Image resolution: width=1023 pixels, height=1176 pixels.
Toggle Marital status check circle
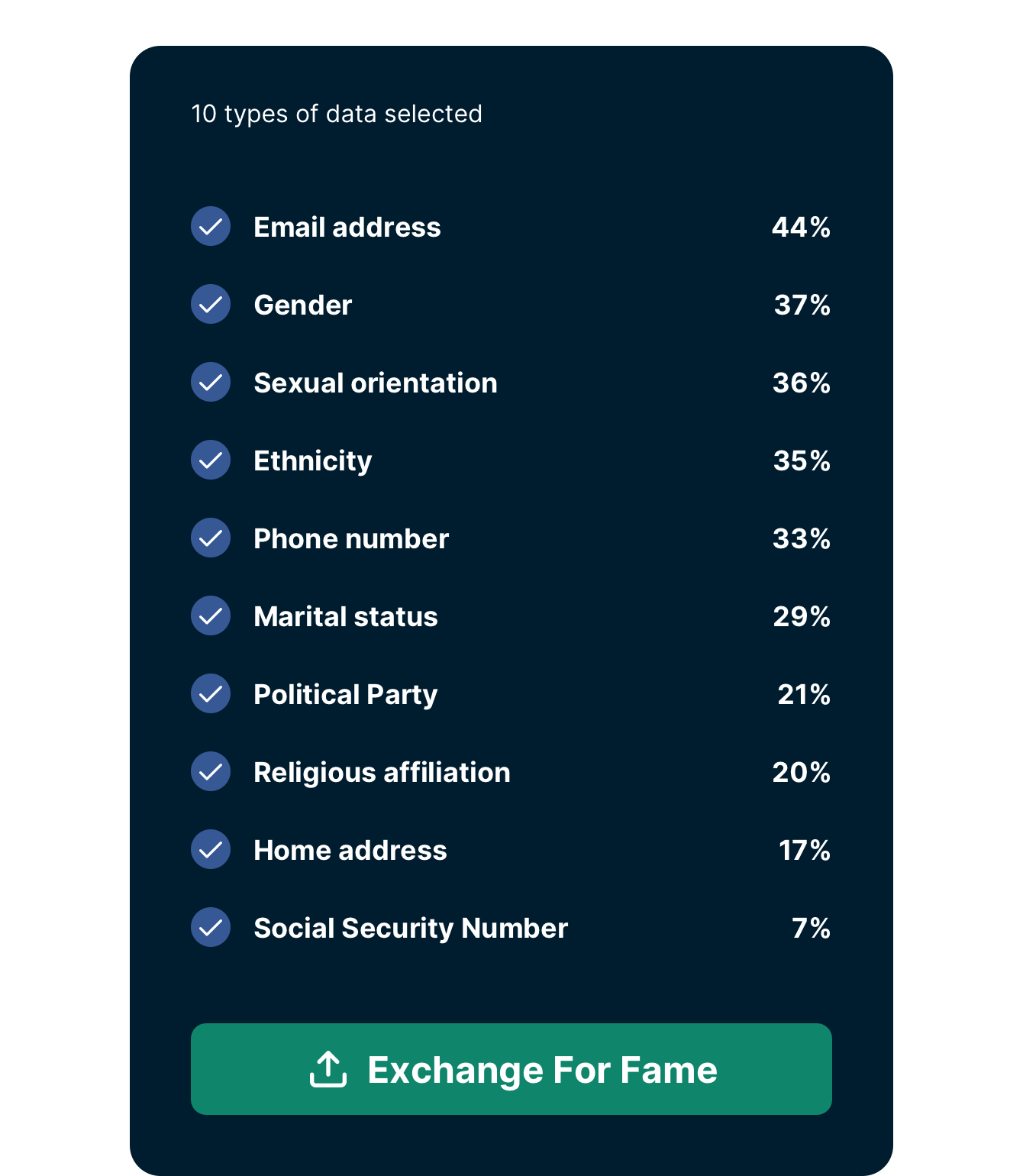[211, 615]
